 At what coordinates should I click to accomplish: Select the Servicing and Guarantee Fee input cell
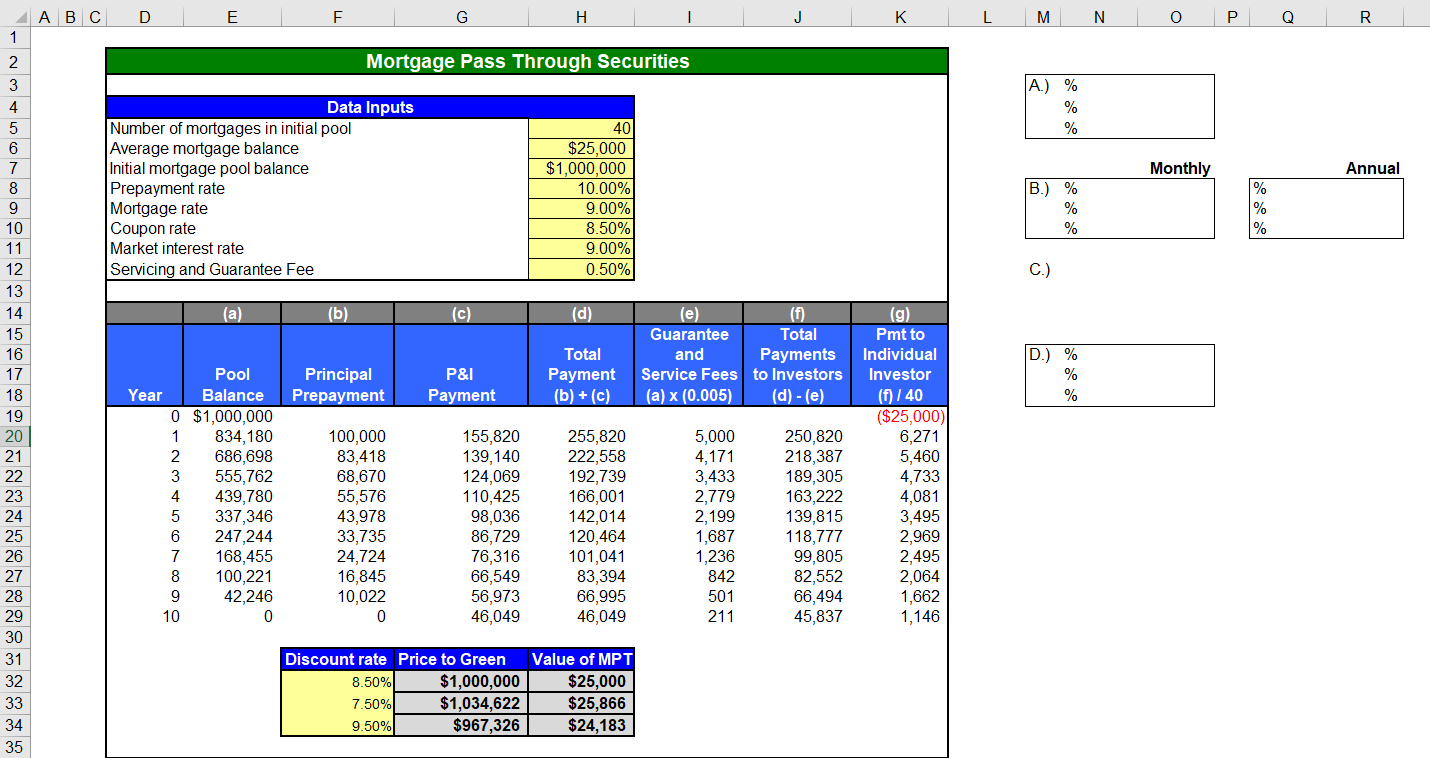[x=580, y=268]
